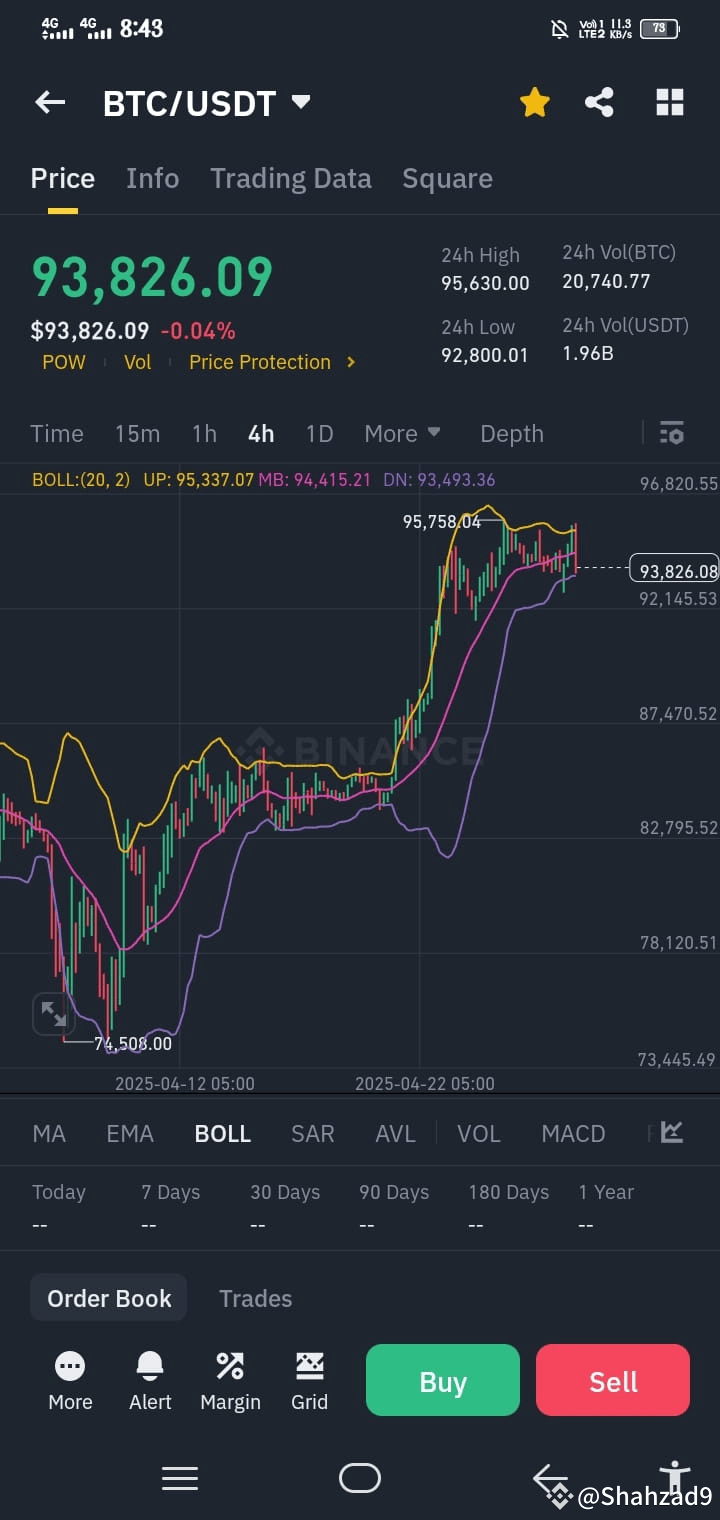Select the 1D interval

coord(319,433)
